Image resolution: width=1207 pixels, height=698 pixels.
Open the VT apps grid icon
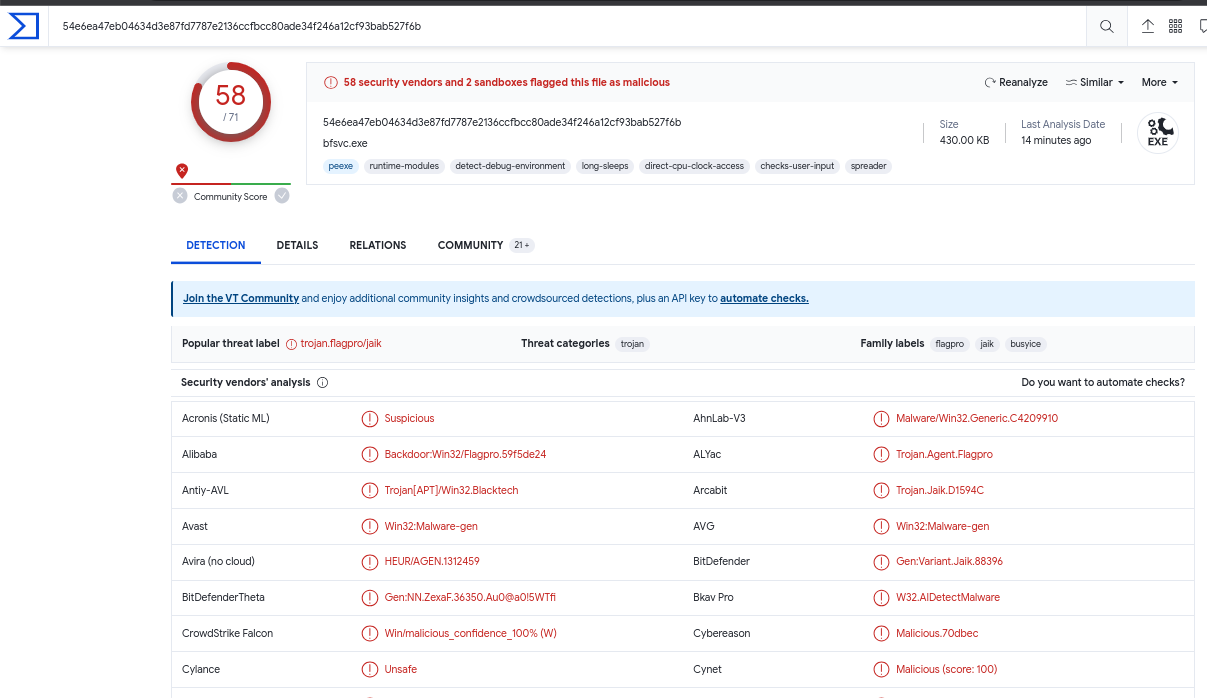coord(1175,26)
